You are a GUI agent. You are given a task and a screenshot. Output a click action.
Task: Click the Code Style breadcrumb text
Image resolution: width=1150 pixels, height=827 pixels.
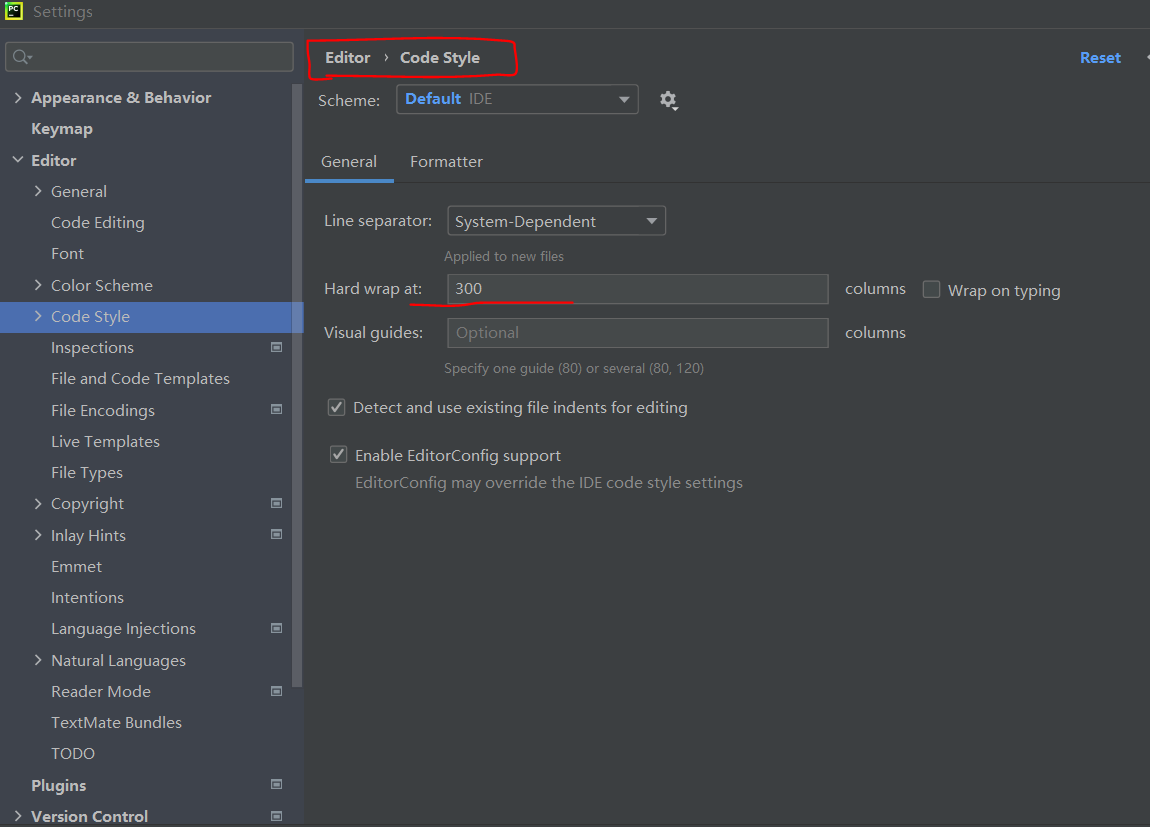tap(440, 57)
